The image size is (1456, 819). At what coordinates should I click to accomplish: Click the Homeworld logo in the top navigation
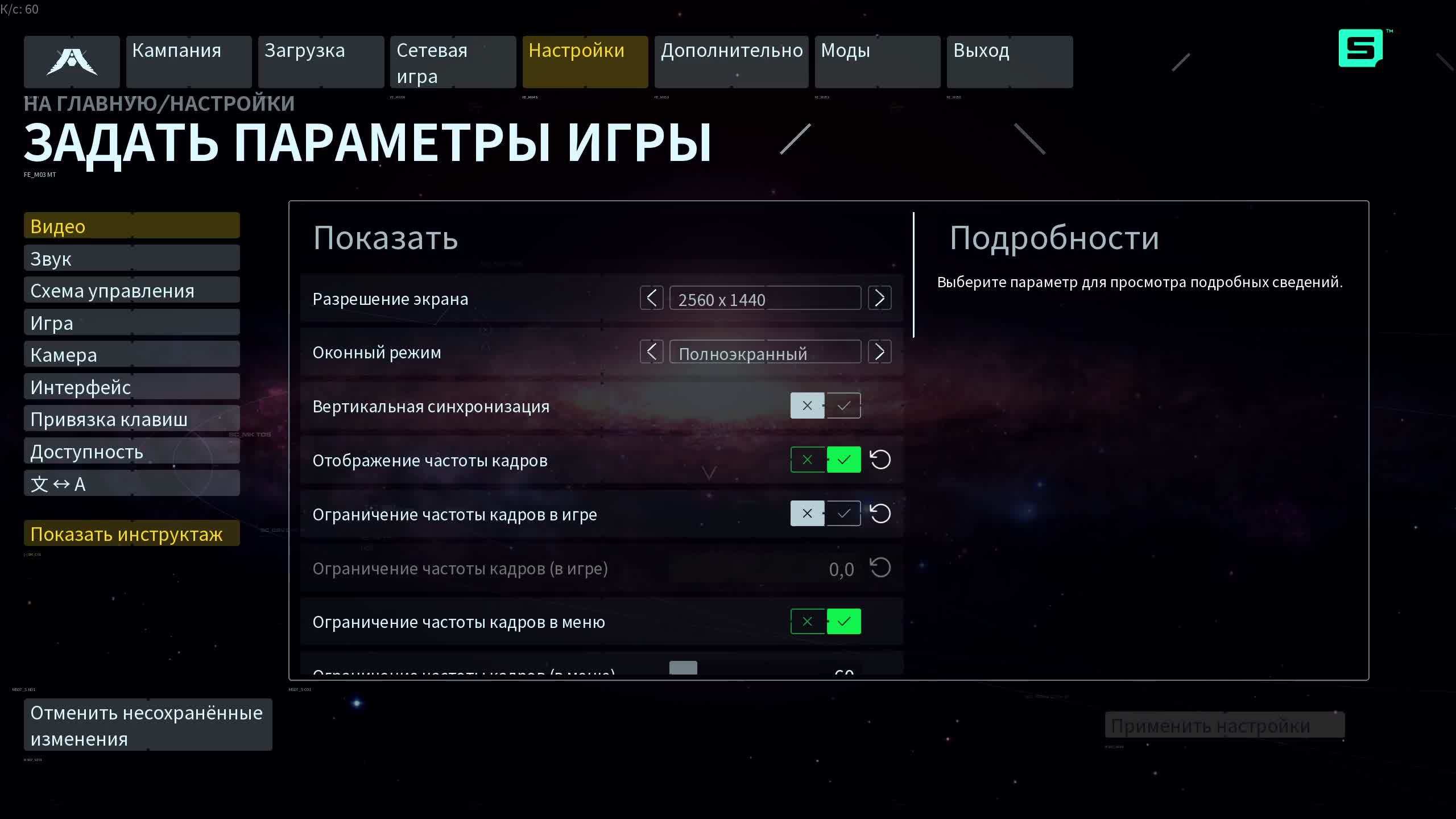pos(72,61)
